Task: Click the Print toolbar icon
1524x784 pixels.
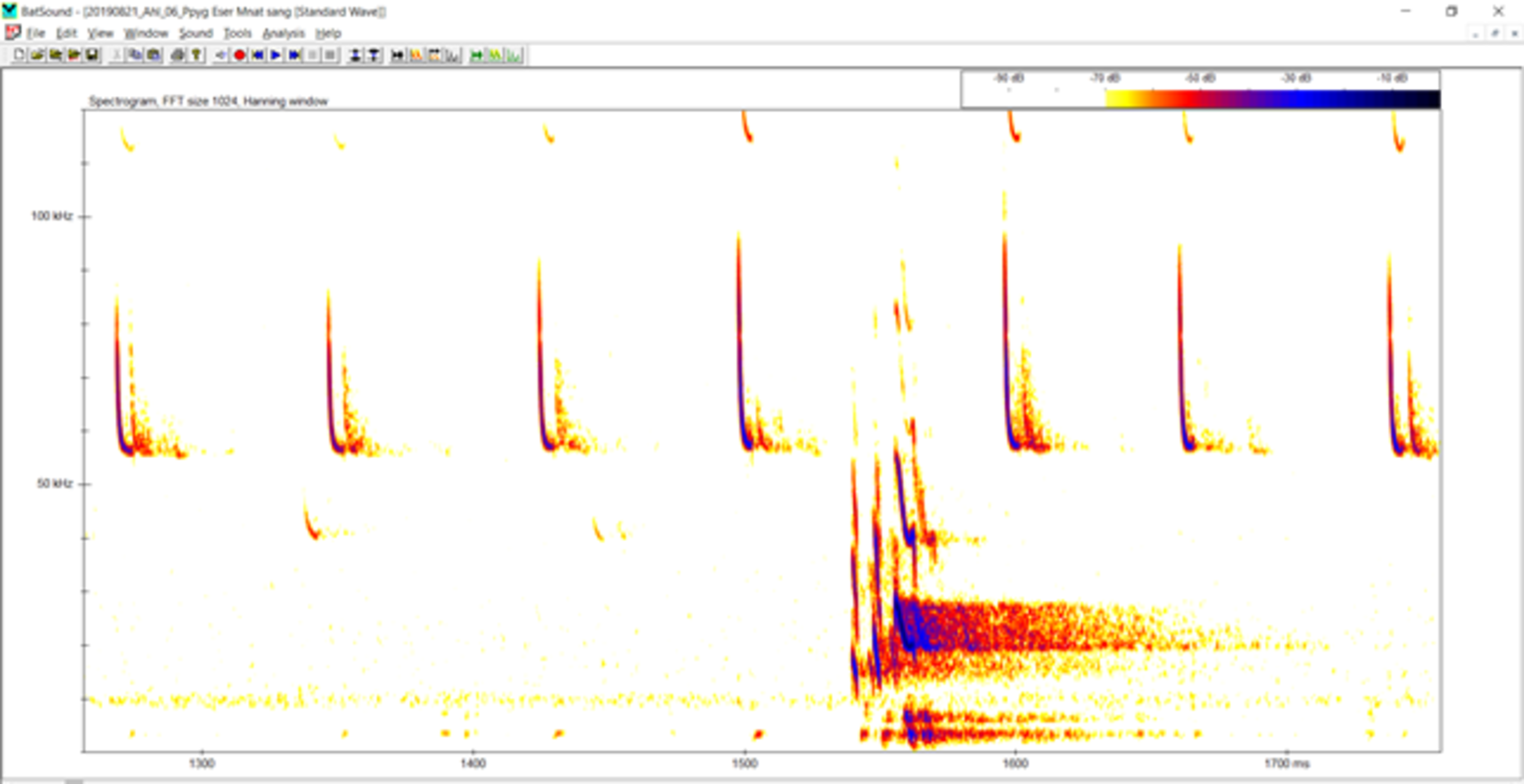Action: coord(177,55)
